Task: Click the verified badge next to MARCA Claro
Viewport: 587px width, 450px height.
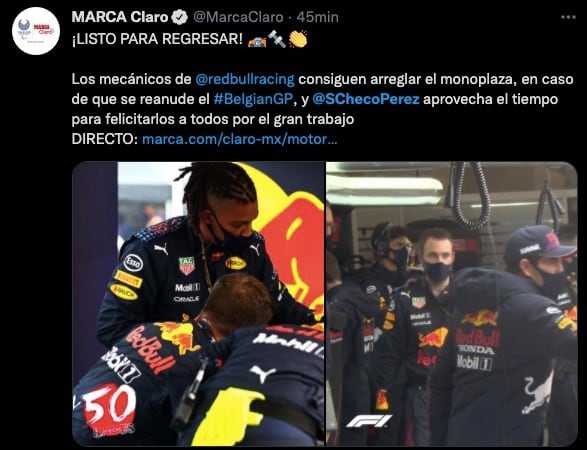Action: click(180, 17)
